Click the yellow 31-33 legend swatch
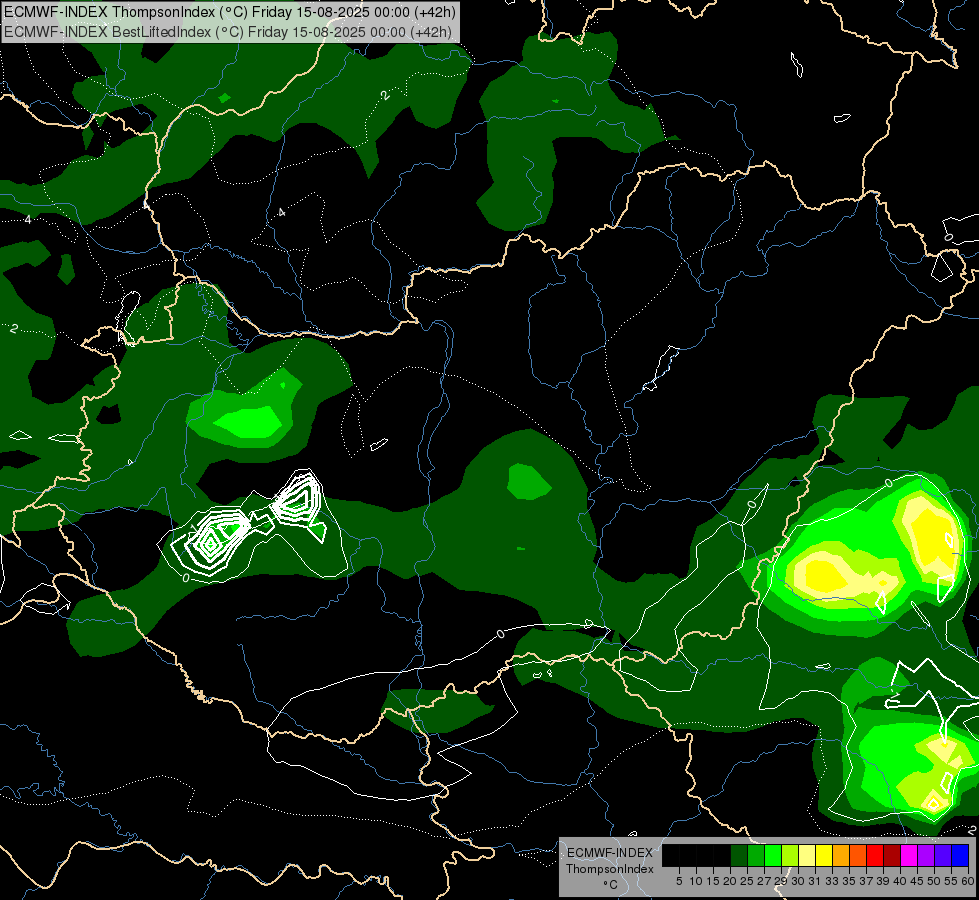The height and width of the screenshot is (900, 979). tap(824, 855)
